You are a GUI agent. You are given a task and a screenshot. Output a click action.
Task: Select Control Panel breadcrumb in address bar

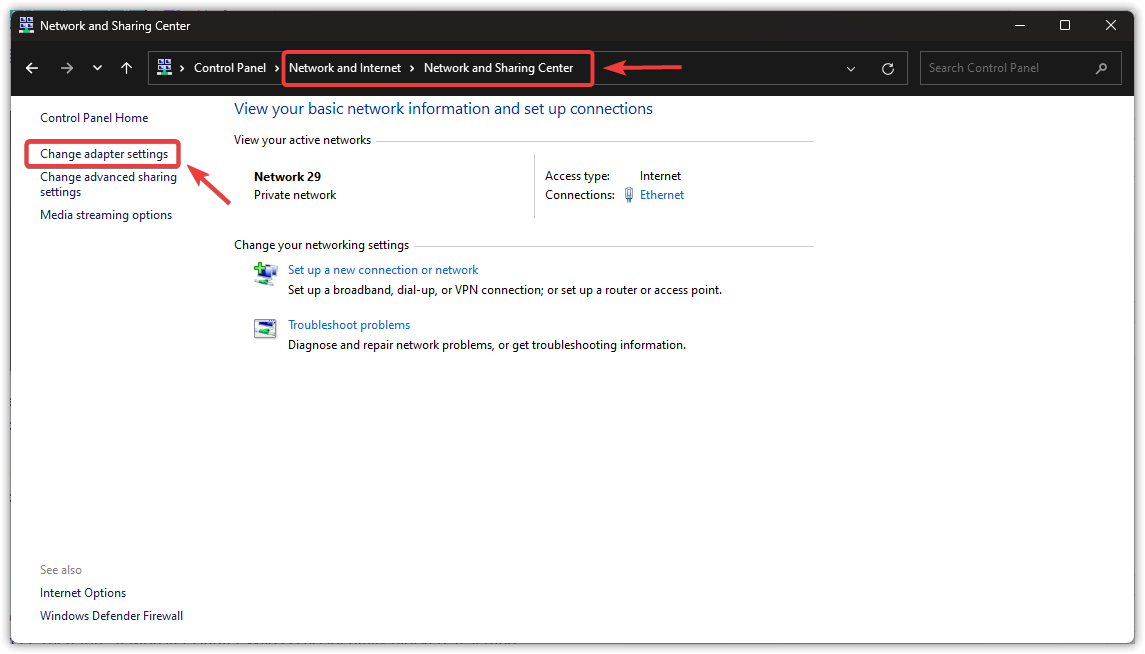(x=230, y=68)
